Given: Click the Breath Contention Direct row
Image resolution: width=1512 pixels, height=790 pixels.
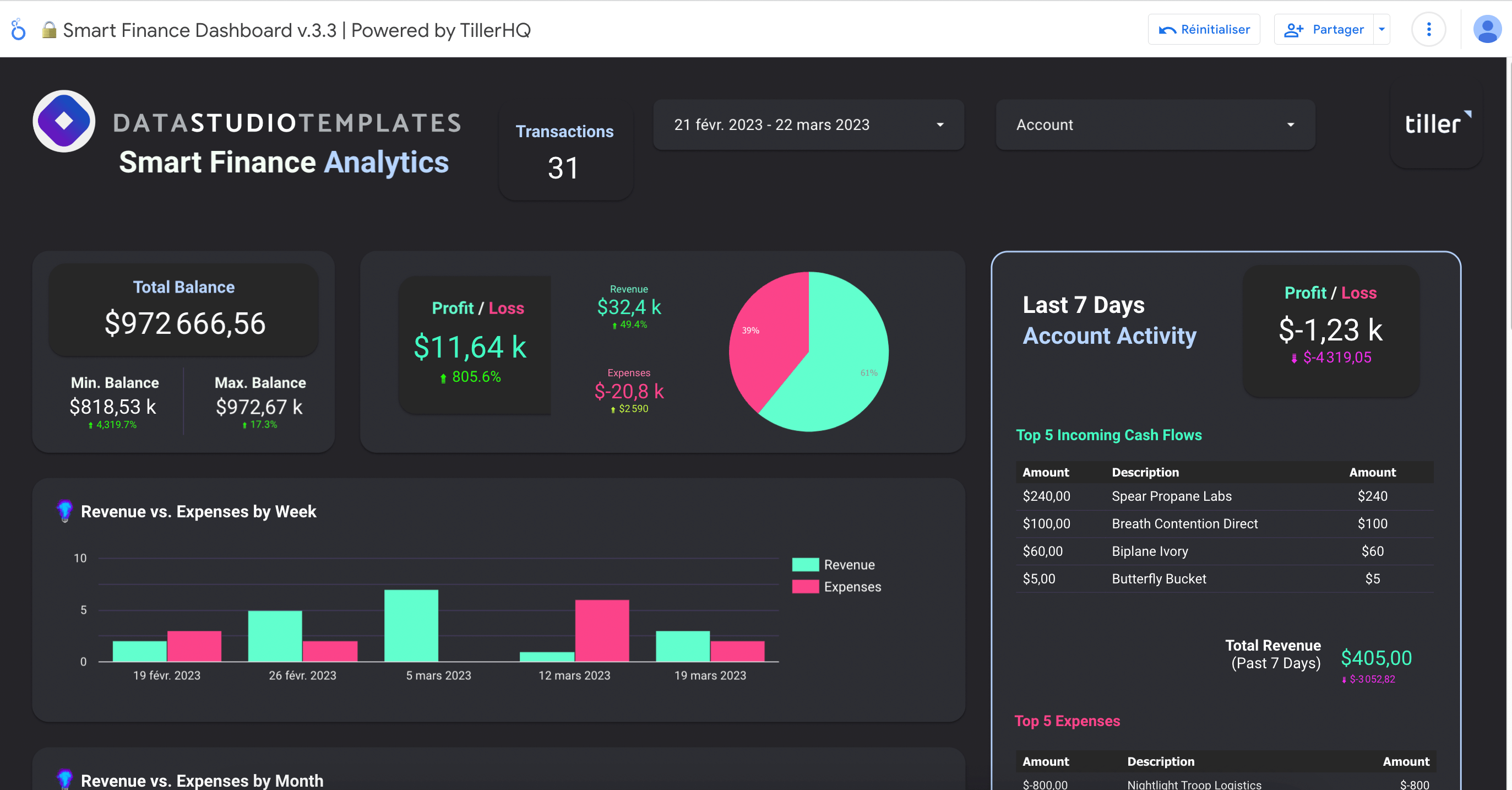Looking at the screenshot, I should 1225,524.
